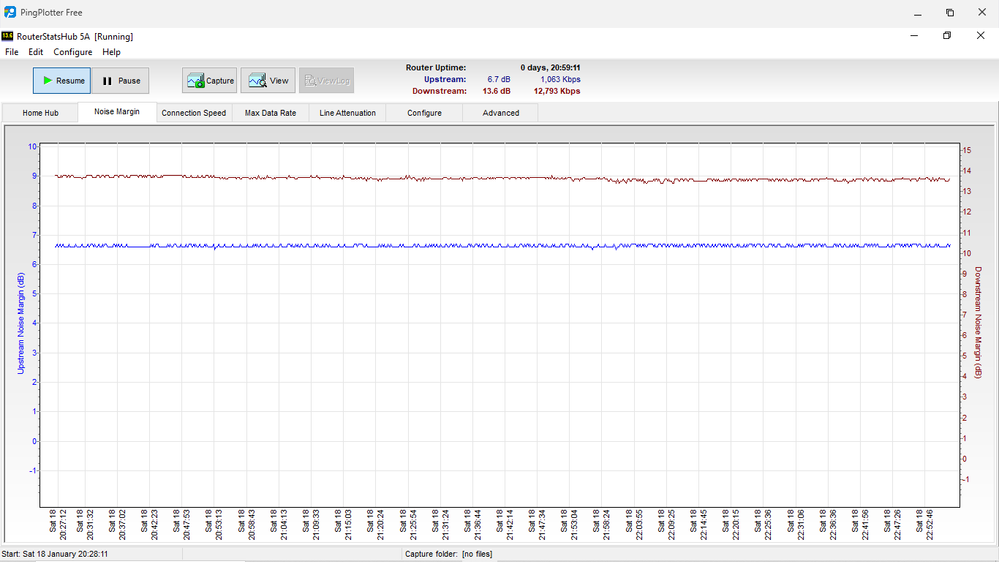The height and width of the screenshot is (562, 999).
Task: Pause the router stats monitoring
Action: click(121, 81)
